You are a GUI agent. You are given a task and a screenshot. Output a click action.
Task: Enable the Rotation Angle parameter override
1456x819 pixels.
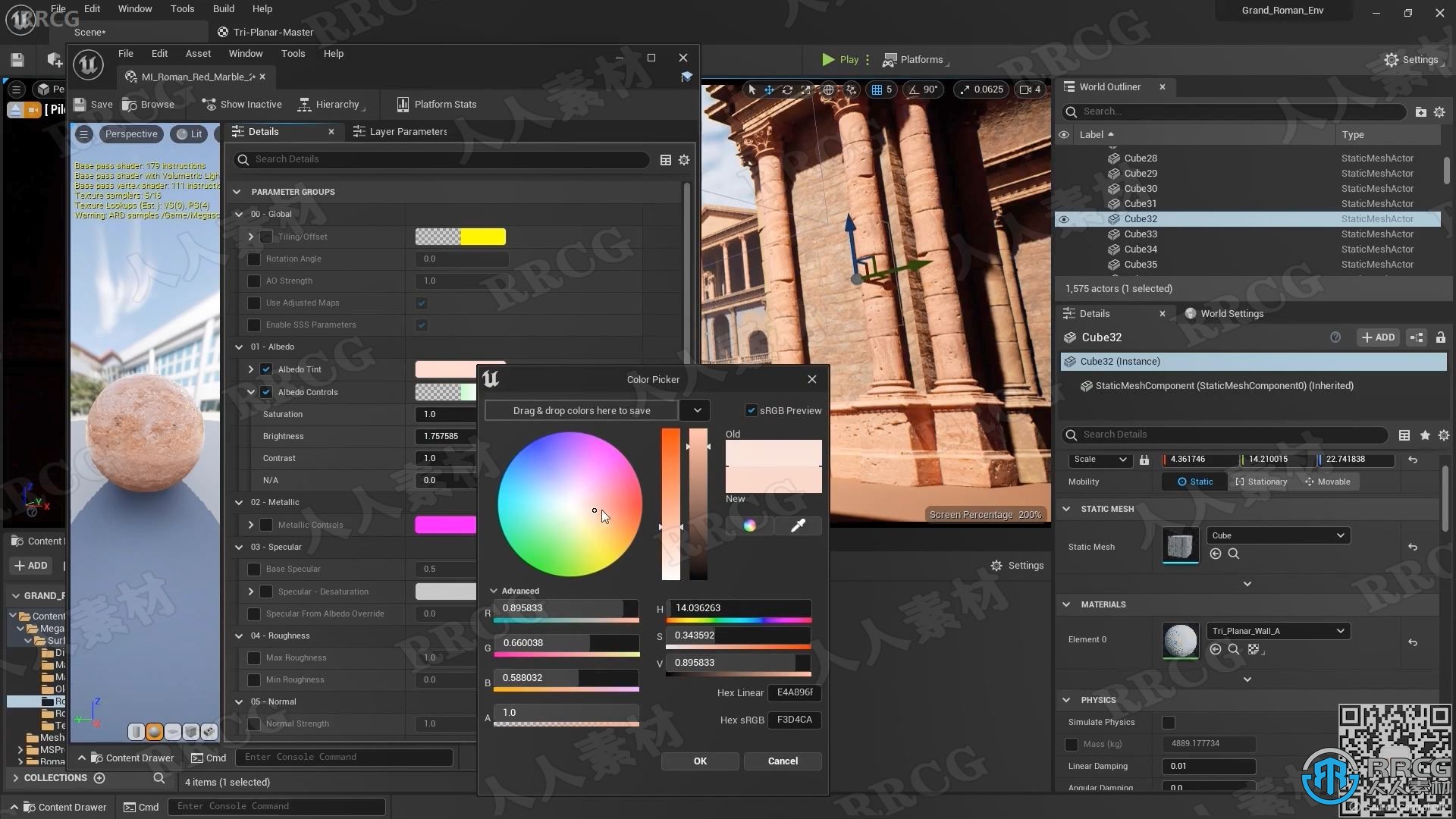pyautogui.click(x=254, y=259)
